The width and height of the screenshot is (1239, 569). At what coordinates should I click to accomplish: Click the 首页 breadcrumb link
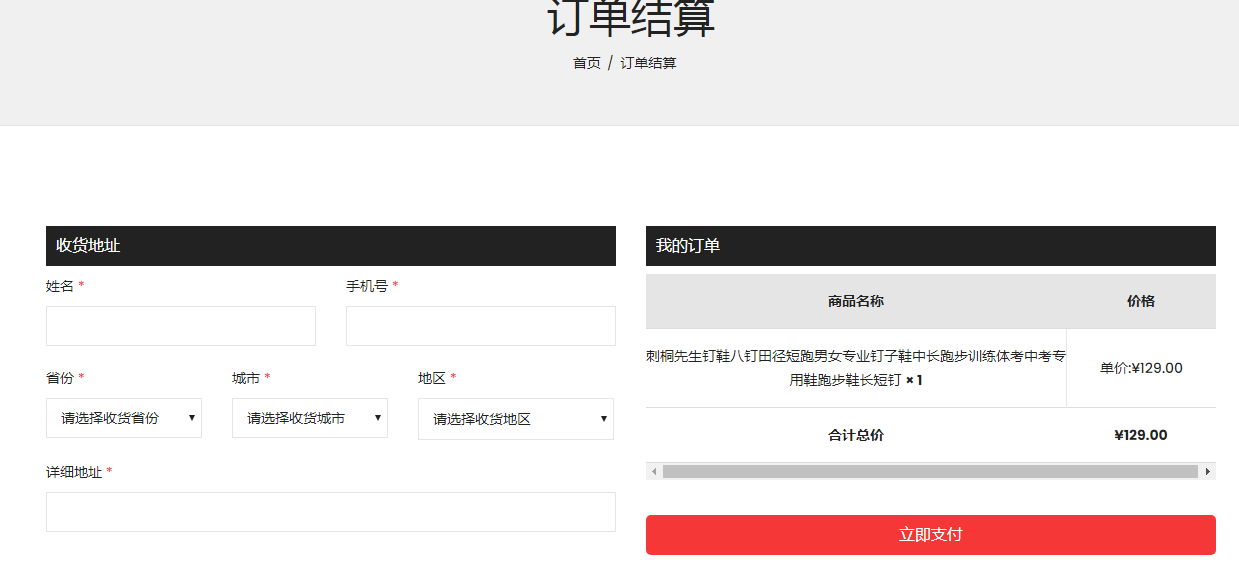coord(586,63)
